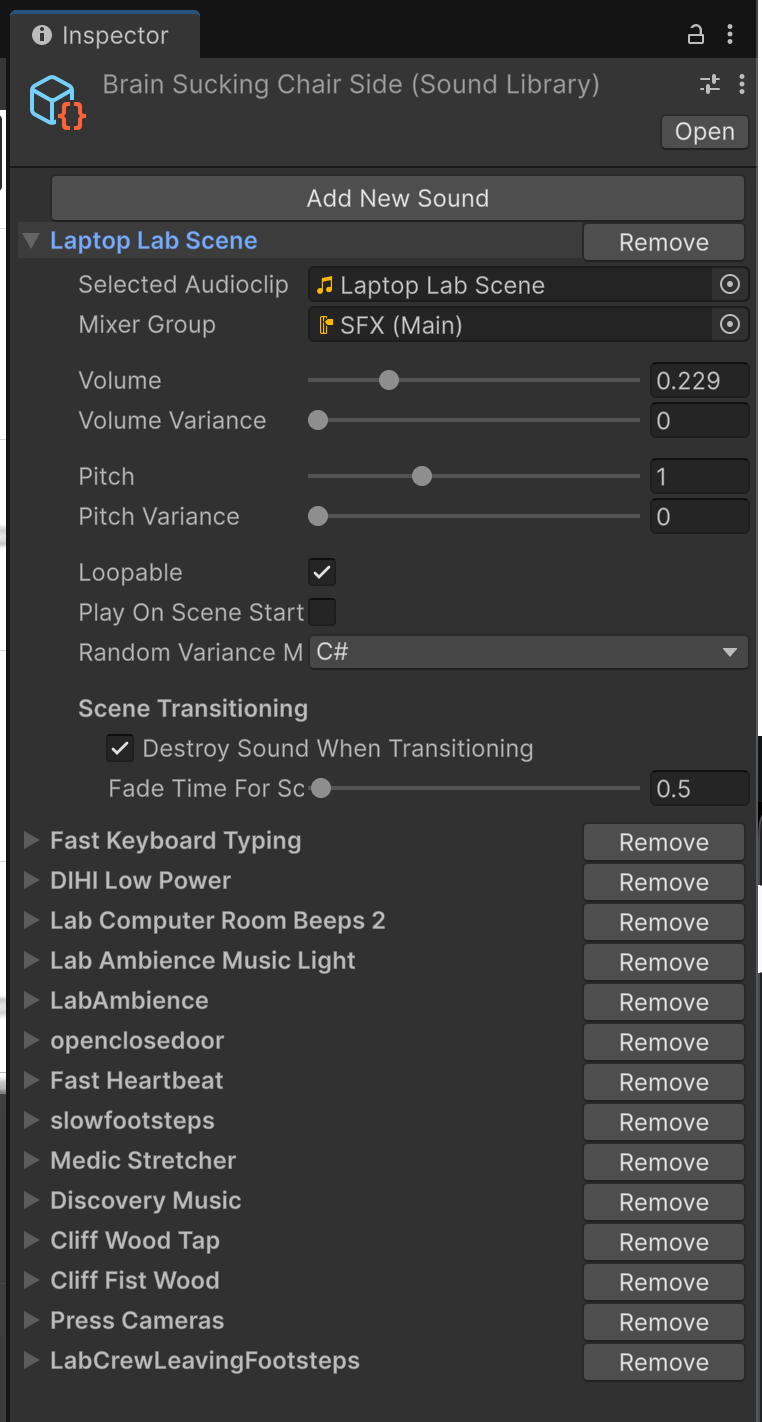Viewport: 762px width, 1422px height.
Task: Click the preset sliders icon in header
Action: [x=710, y=84]
